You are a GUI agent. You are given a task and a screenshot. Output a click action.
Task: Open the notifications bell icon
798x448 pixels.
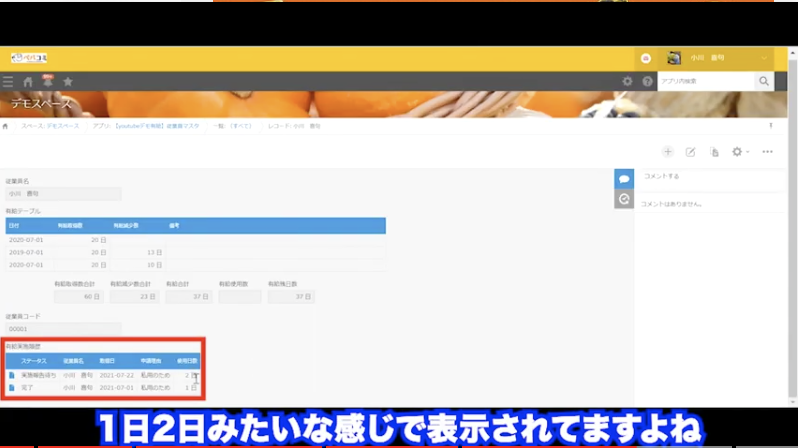coord(47,82)
